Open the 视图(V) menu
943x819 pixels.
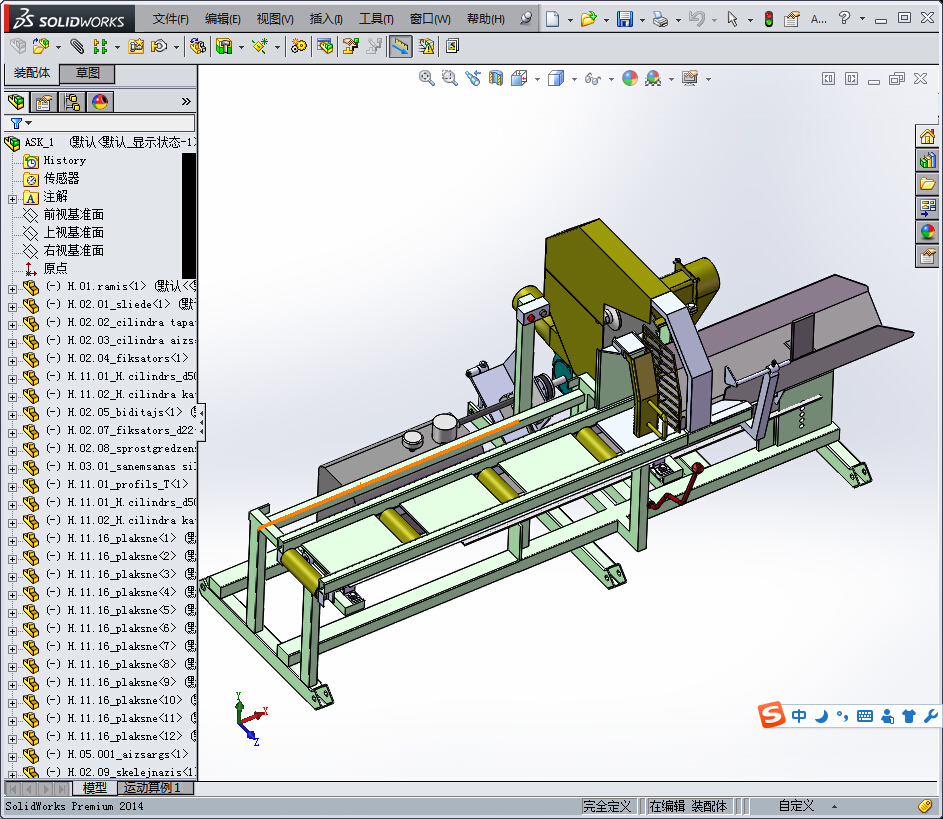coord(275,19)
